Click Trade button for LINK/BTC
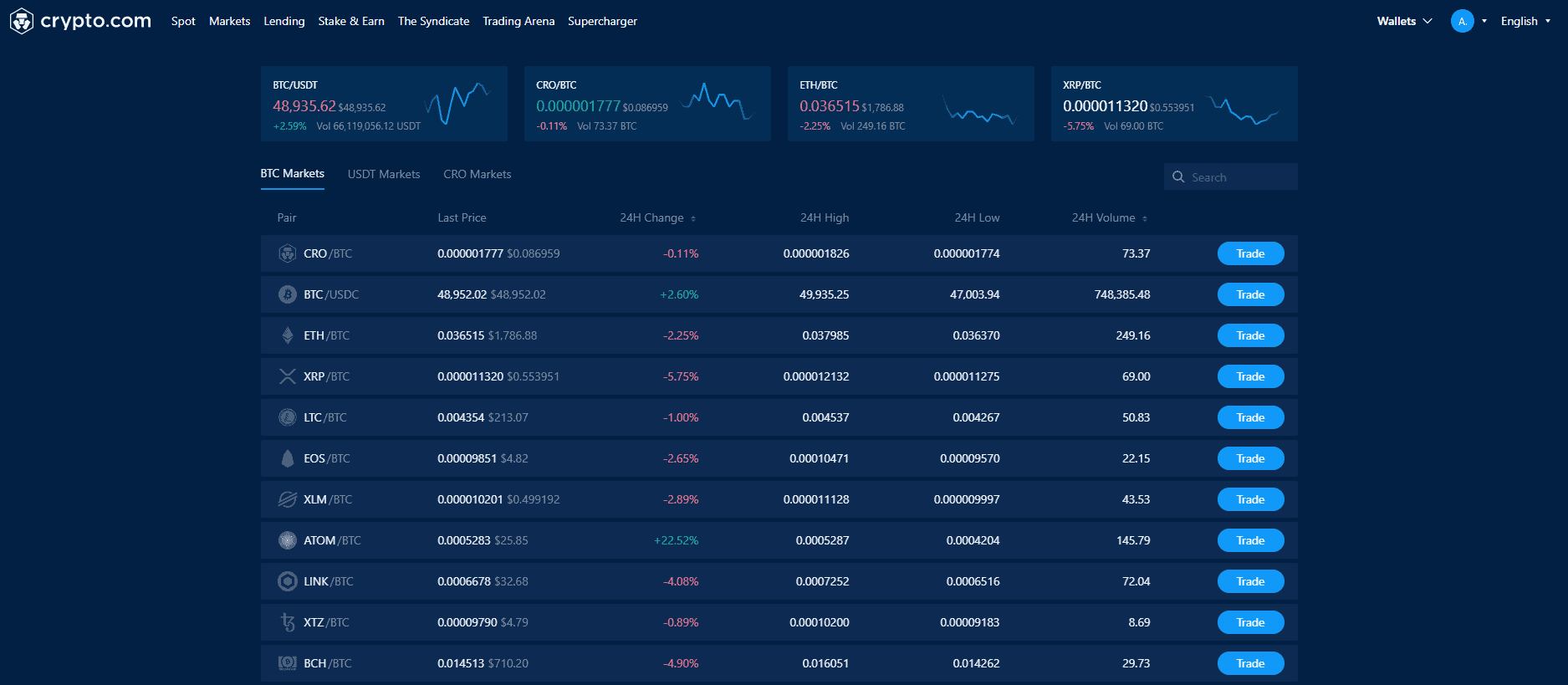The height and width of the screenshot is (685, 1568). click(1250, 581)
